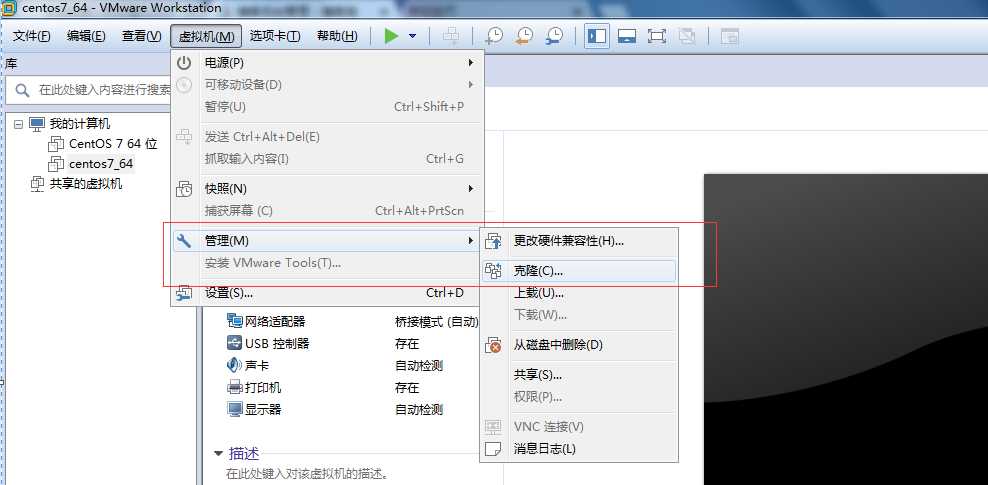Viewport: 988px width, 485px height.
Task: Select 我的计算机 in the library tree
Action: [80, 124]
